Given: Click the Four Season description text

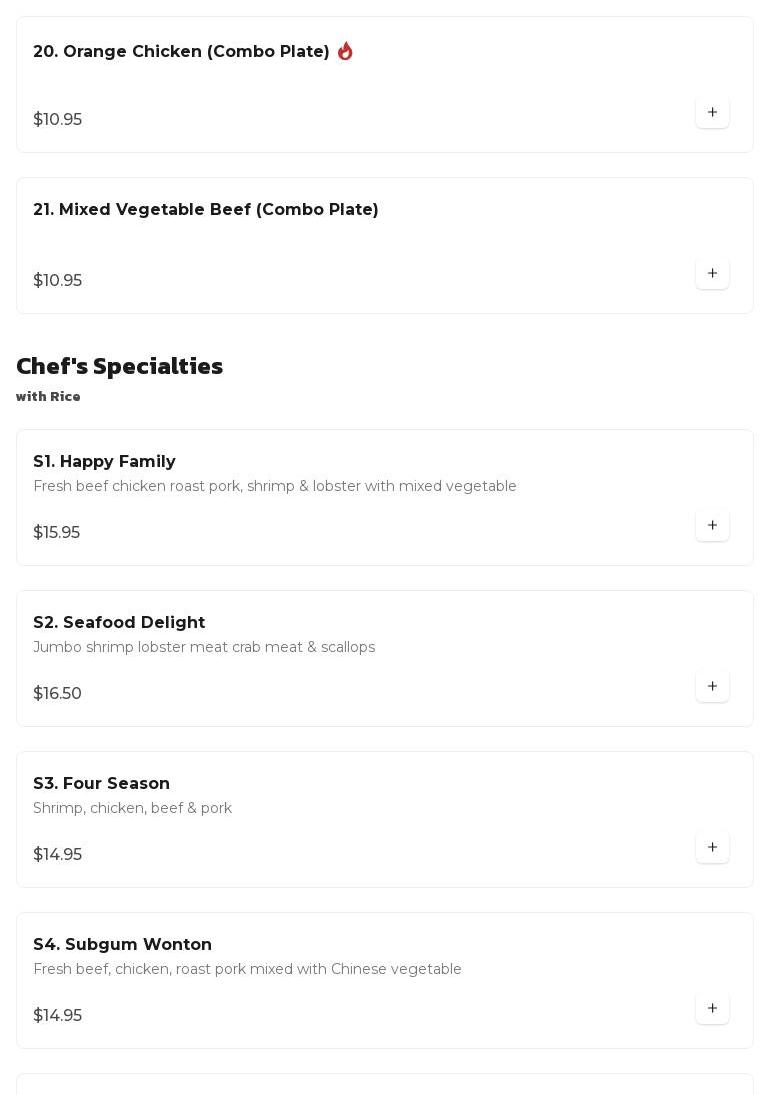Looking at the screenshot, I should pos(132,809).
